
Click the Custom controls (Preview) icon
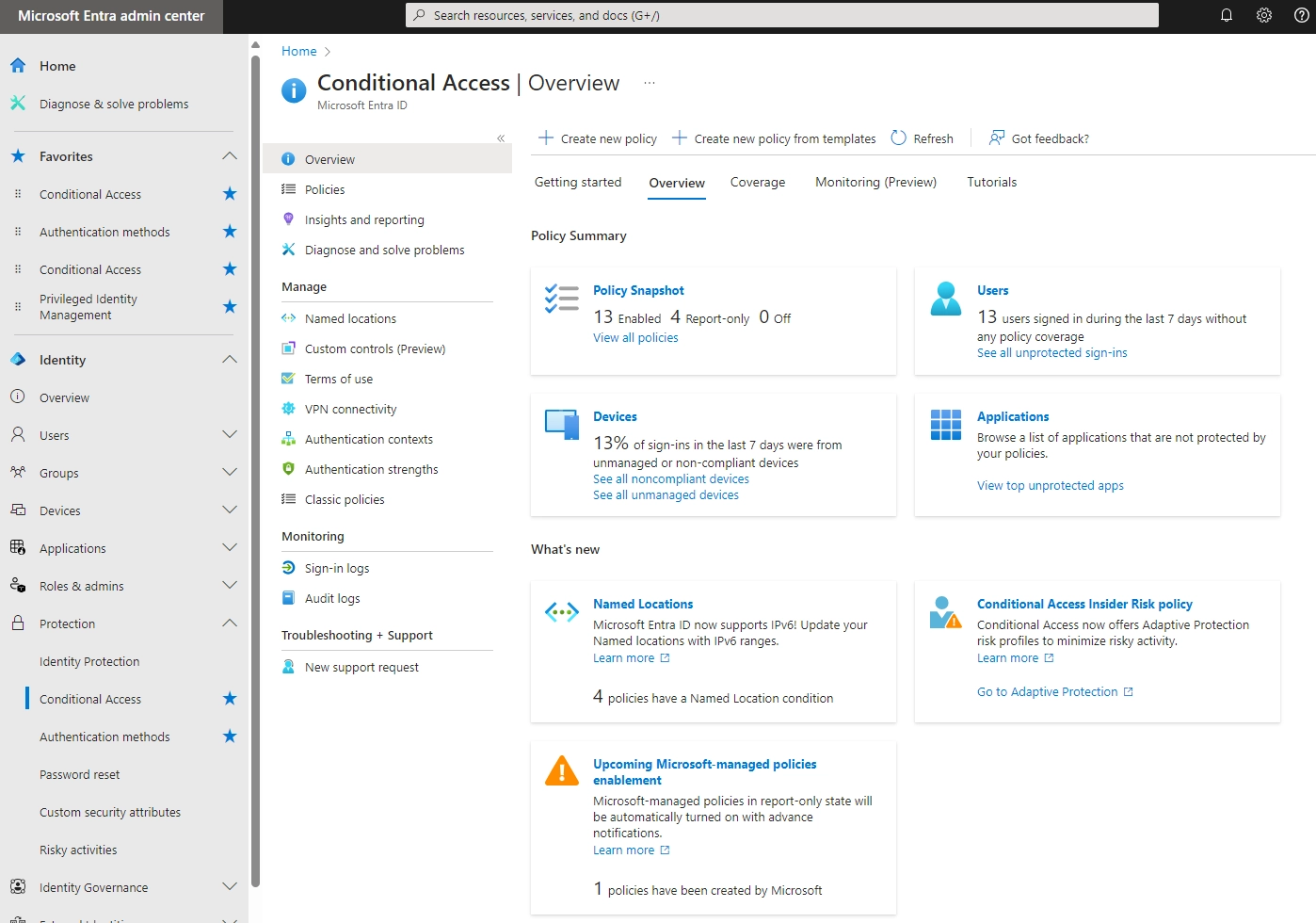289,348
